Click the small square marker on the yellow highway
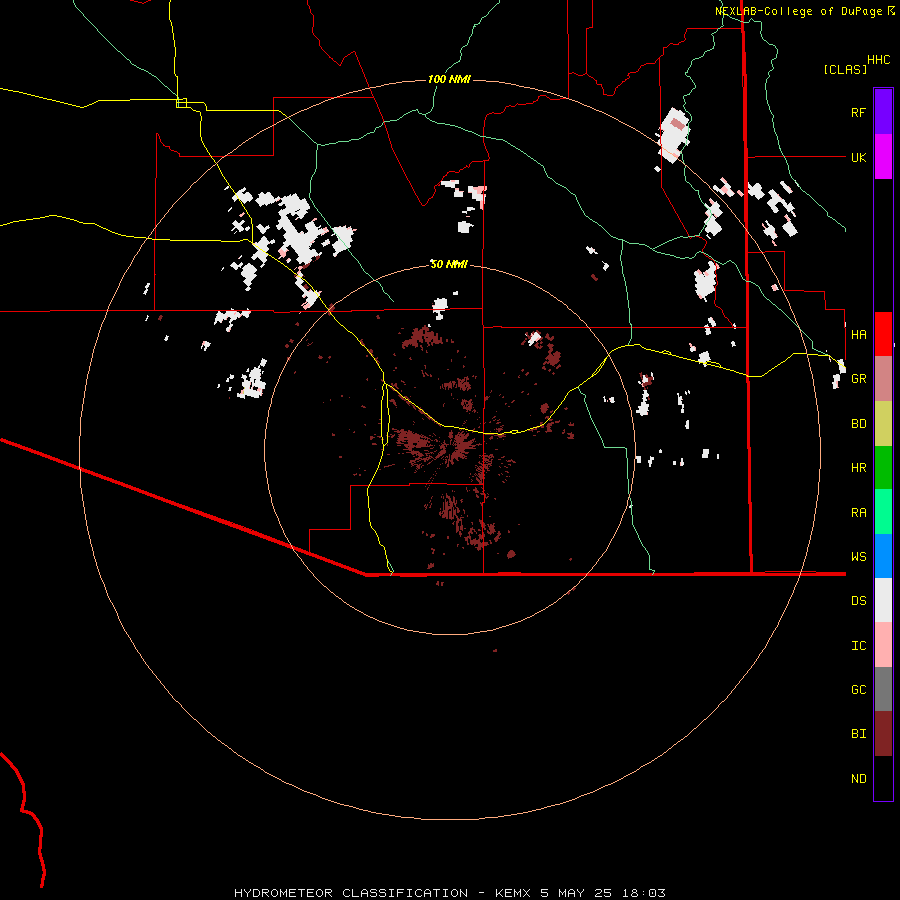900x900 pixels. (x=181, y=103)
